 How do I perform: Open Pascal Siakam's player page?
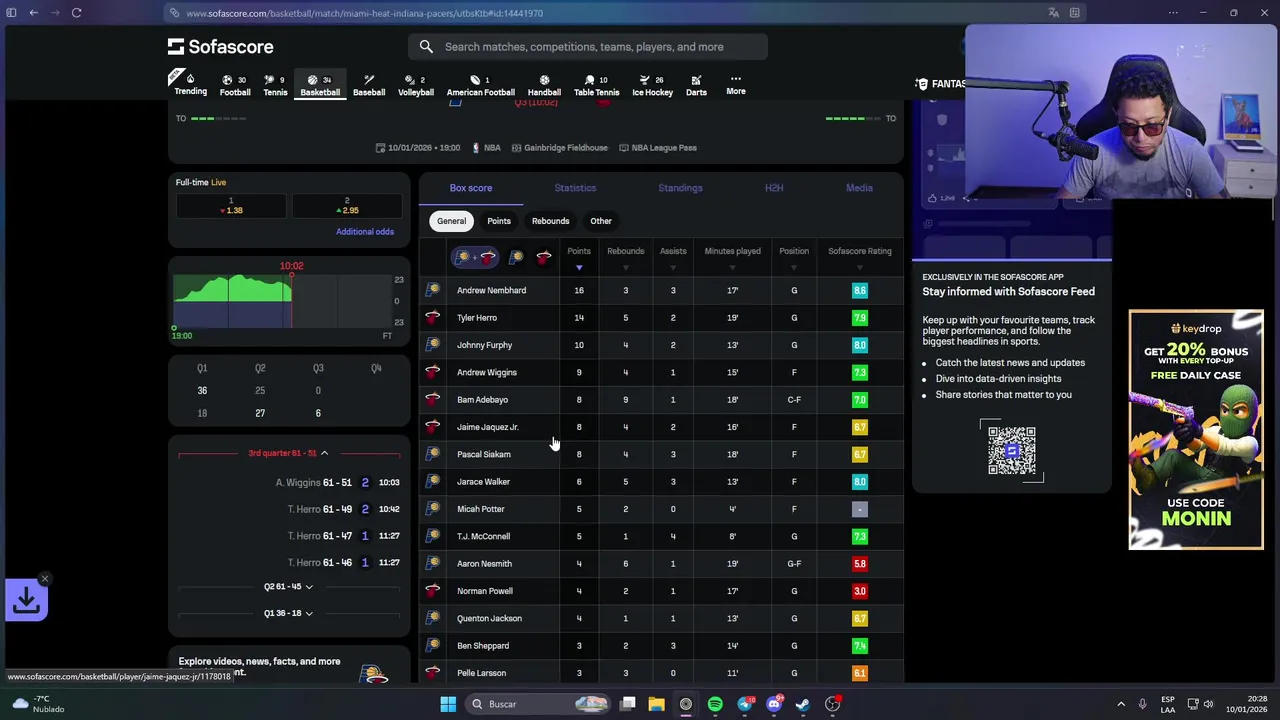483,454
